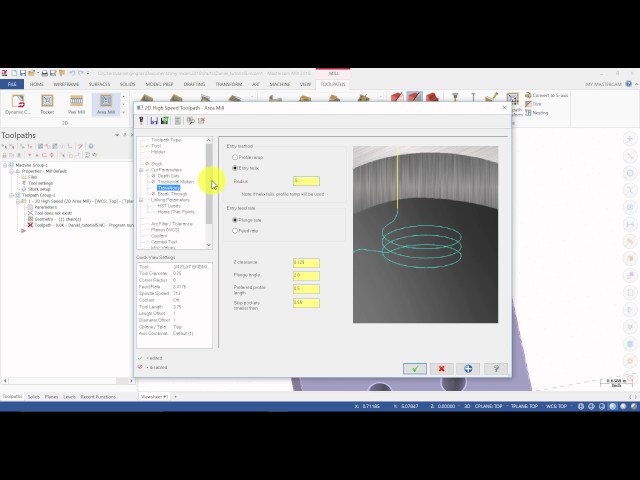The width and height of the screenshot is (640, 480).
Task: Collapse Machine Group-1 node
Action: (5, 165)
